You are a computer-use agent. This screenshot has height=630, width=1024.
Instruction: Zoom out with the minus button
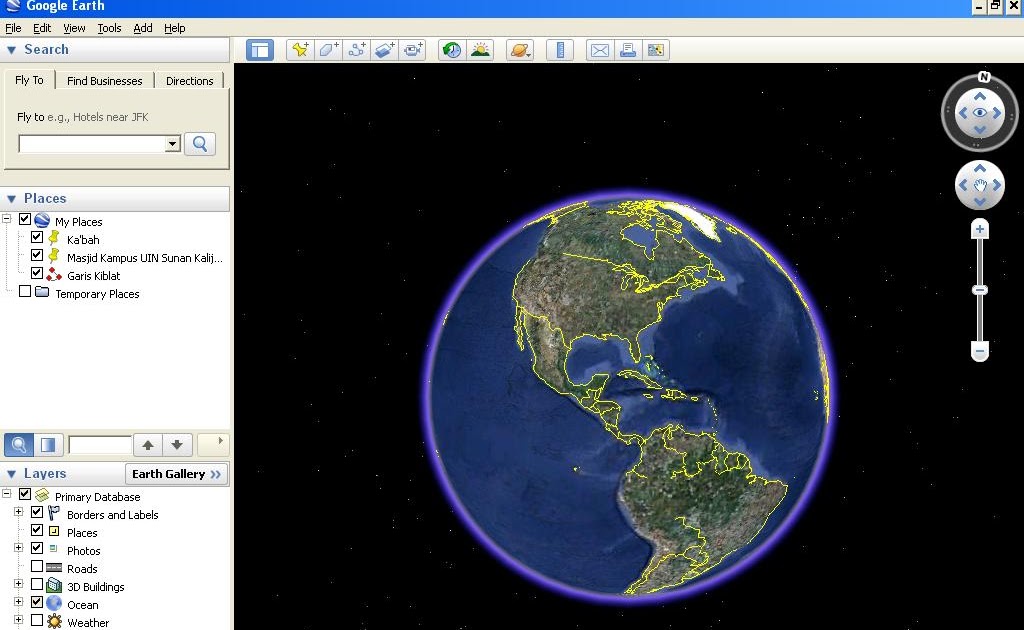point(980,351)
